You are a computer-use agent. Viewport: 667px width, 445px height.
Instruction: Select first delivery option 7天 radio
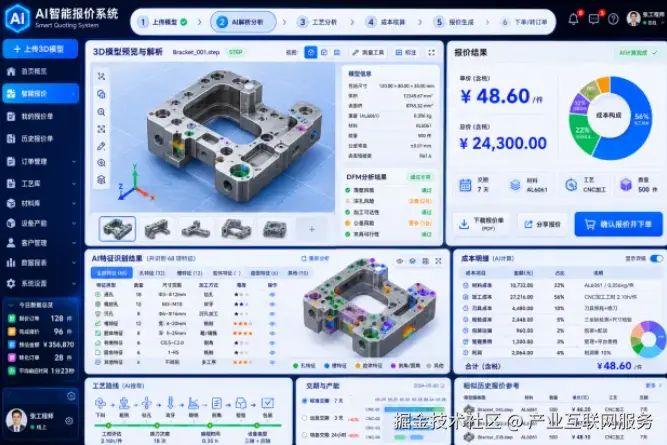tap(305, 401)
